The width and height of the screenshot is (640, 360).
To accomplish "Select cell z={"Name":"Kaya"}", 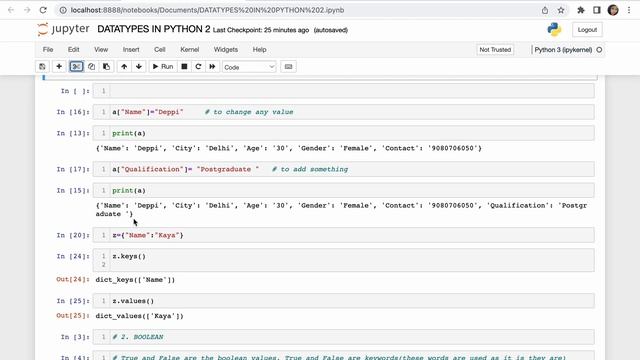I will click(x=343, y=236).
